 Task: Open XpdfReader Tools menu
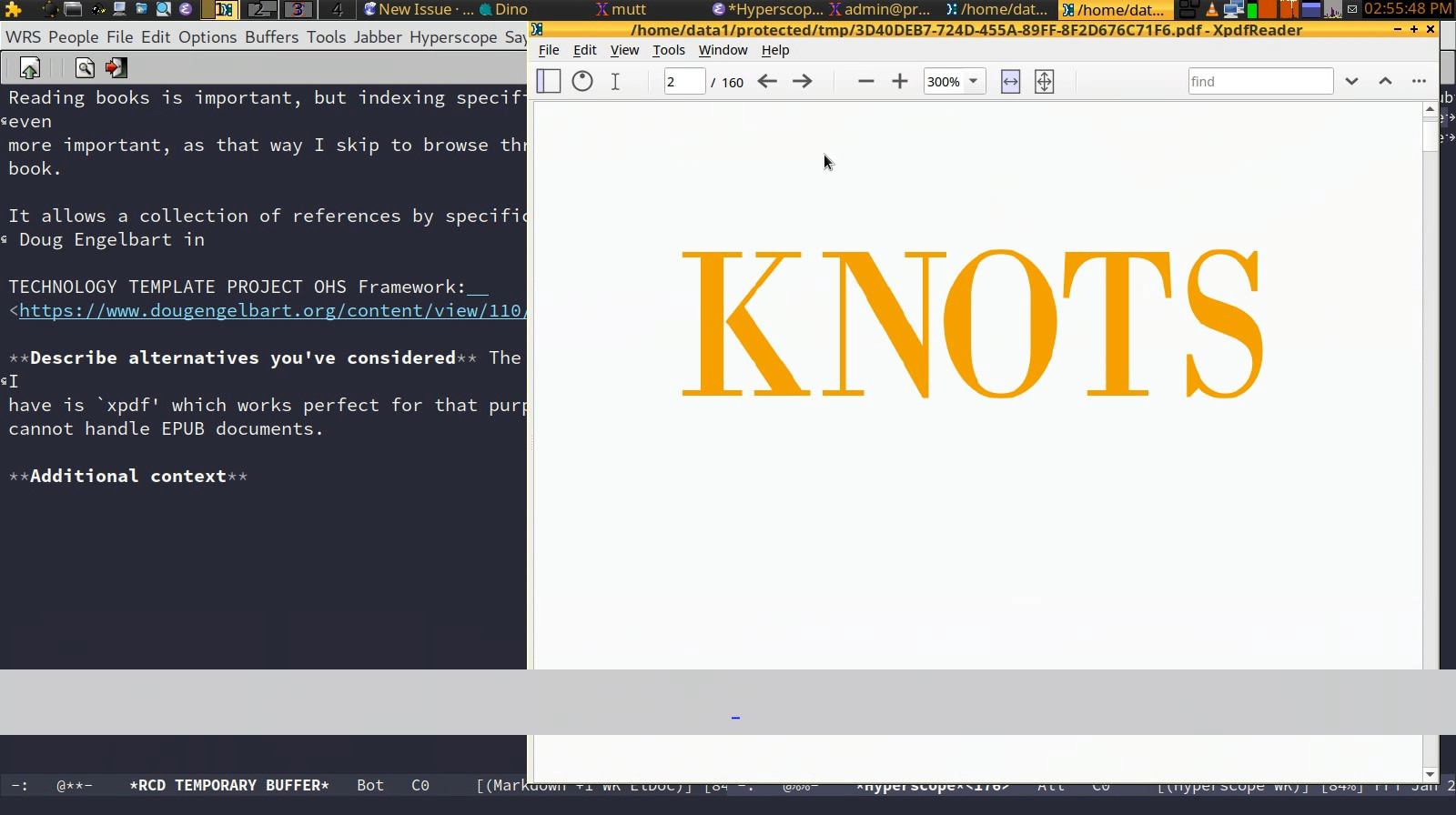click(669, 50)
